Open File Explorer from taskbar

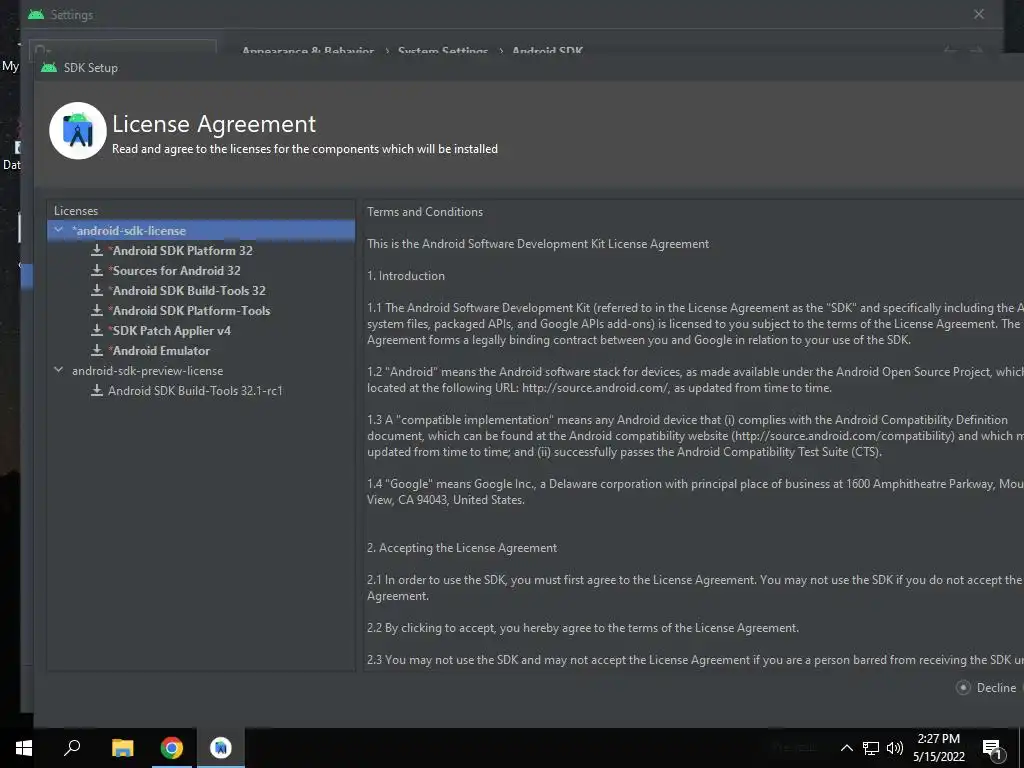tap(122, 748)
